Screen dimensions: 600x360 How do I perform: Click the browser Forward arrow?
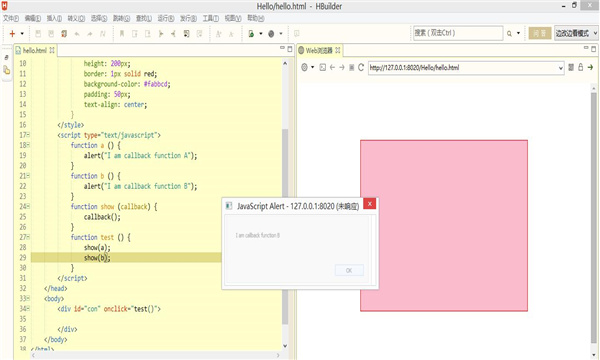pyautogui.click(x=341, y=67)
